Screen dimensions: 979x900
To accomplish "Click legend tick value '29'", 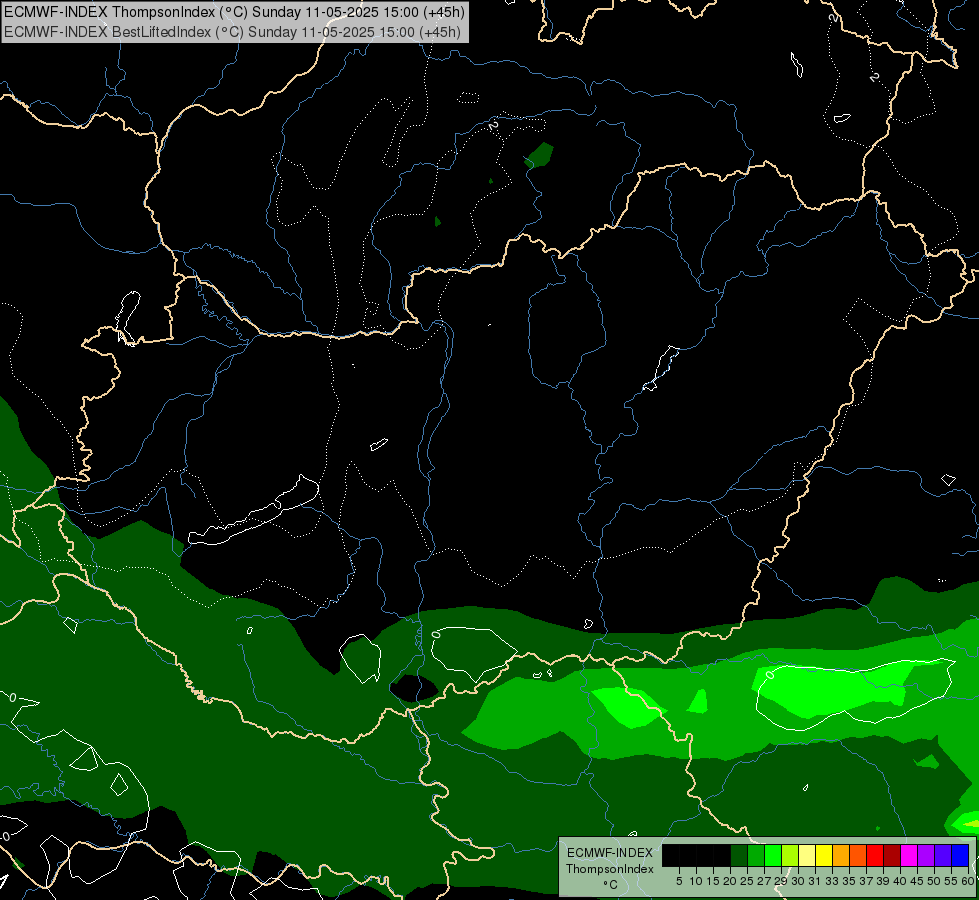I will tap(780, 881).
